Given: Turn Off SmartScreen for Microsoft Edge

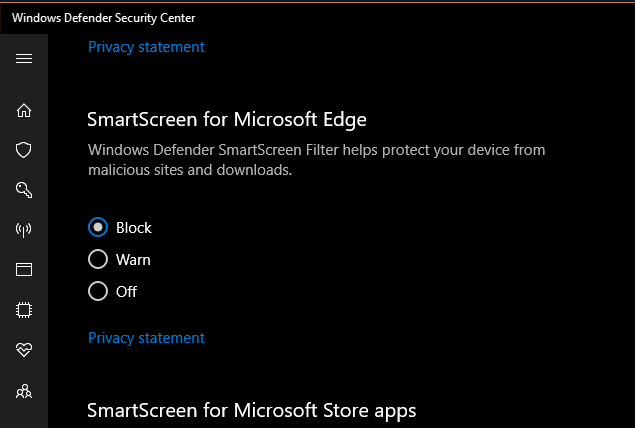Looking at the screenshot, I should coord(98,291).
